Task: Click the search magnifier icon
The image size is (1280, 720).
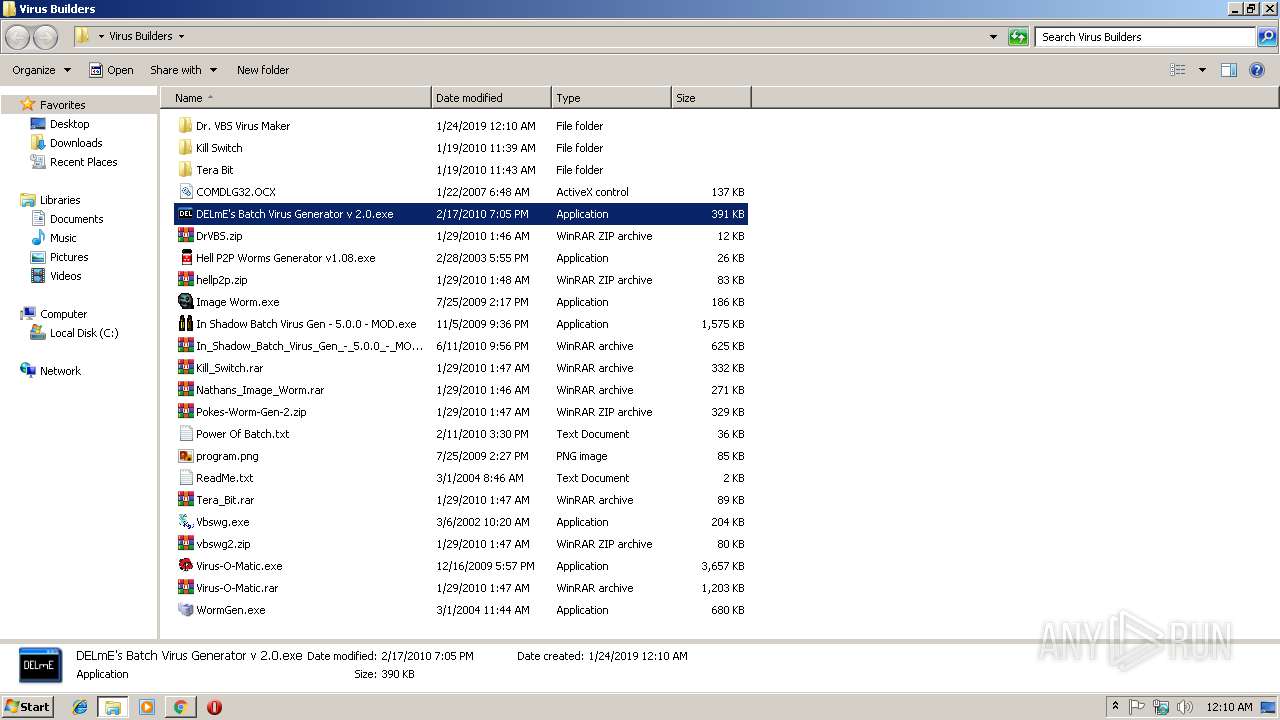Action: (1267, 37)
